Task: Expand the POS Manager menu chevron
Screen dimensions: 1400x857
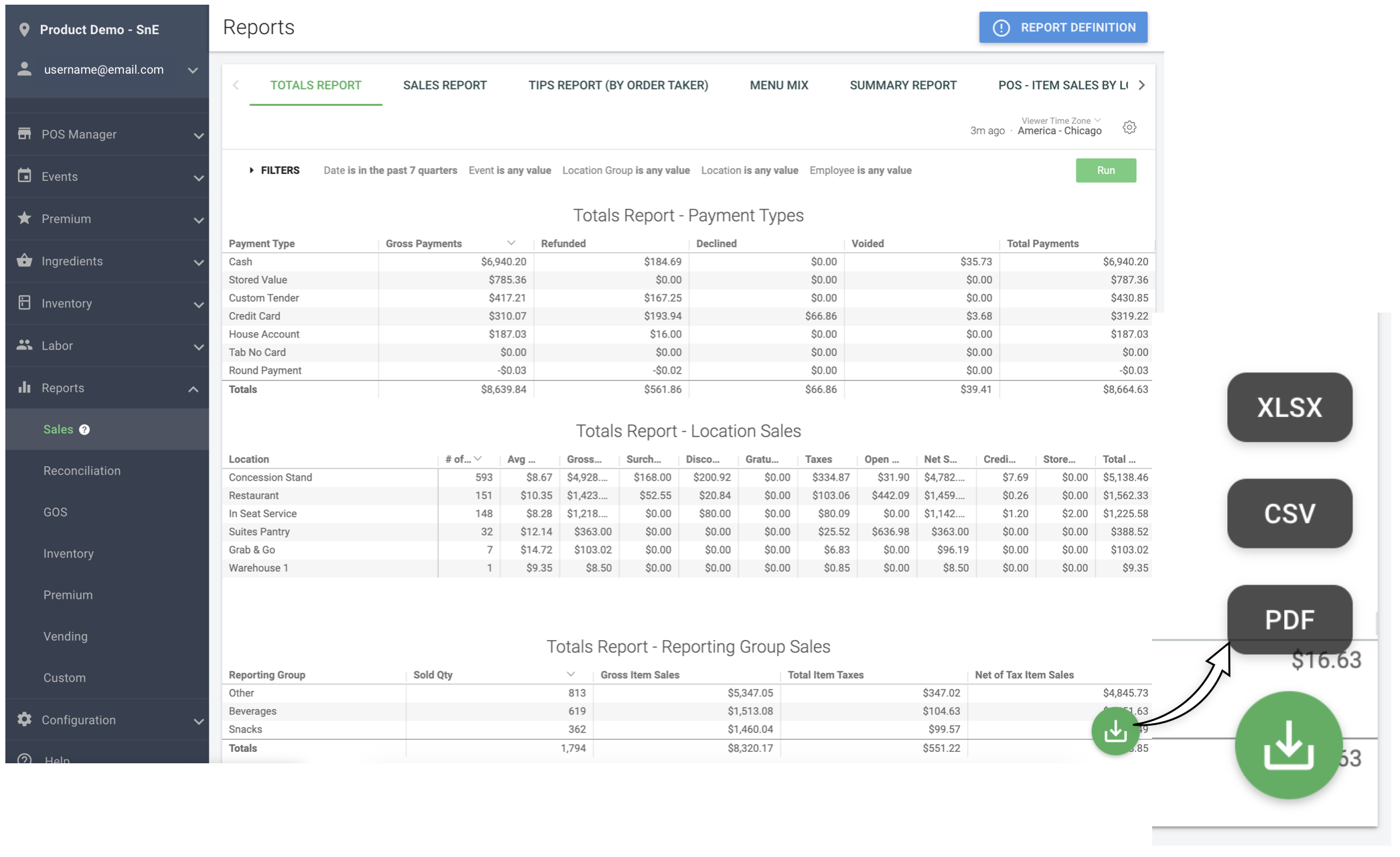Action: (x=199, y=135)
